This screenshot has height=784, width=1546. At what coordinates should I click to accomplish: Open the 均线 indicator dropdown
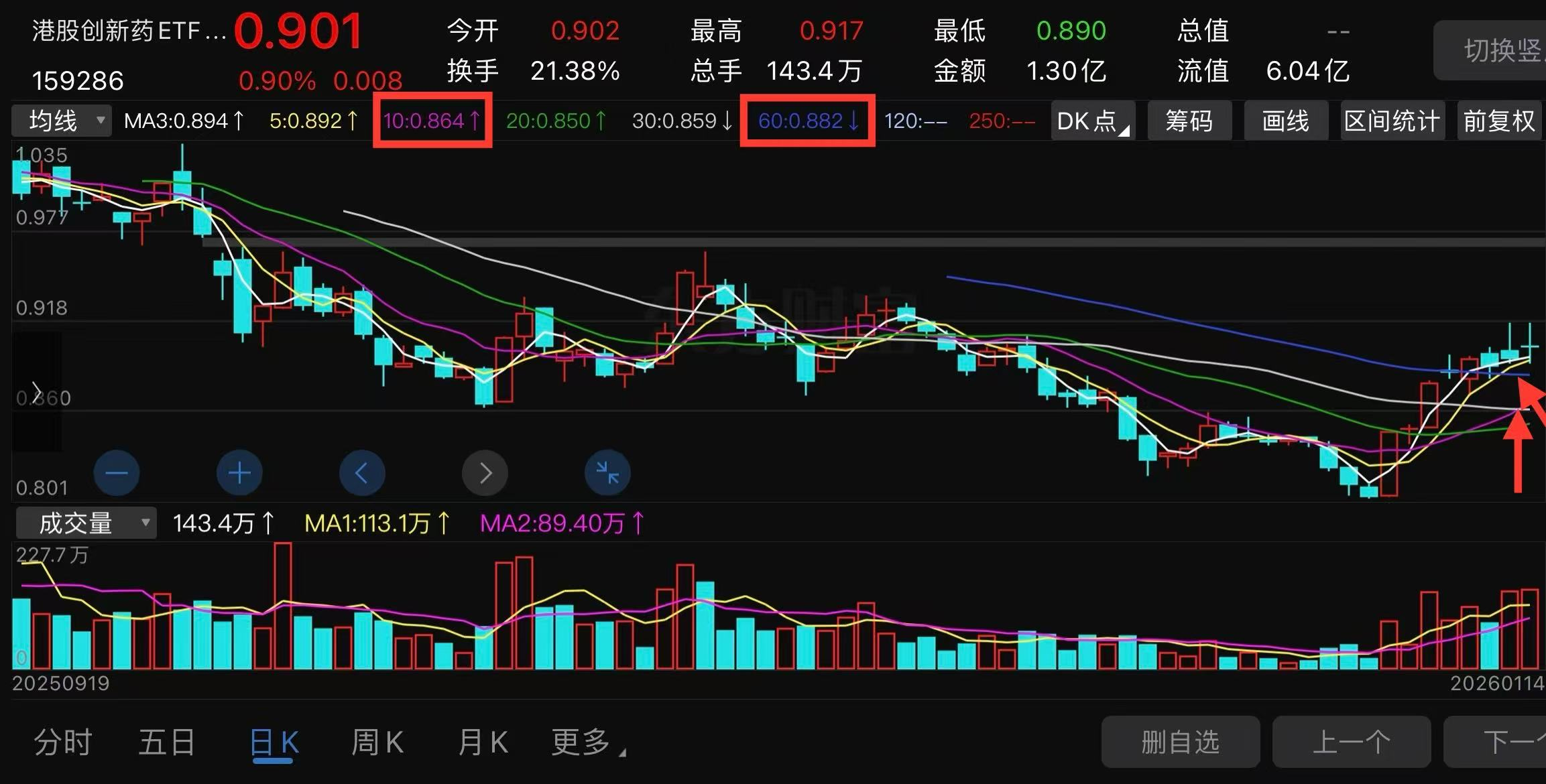point(62,121)
